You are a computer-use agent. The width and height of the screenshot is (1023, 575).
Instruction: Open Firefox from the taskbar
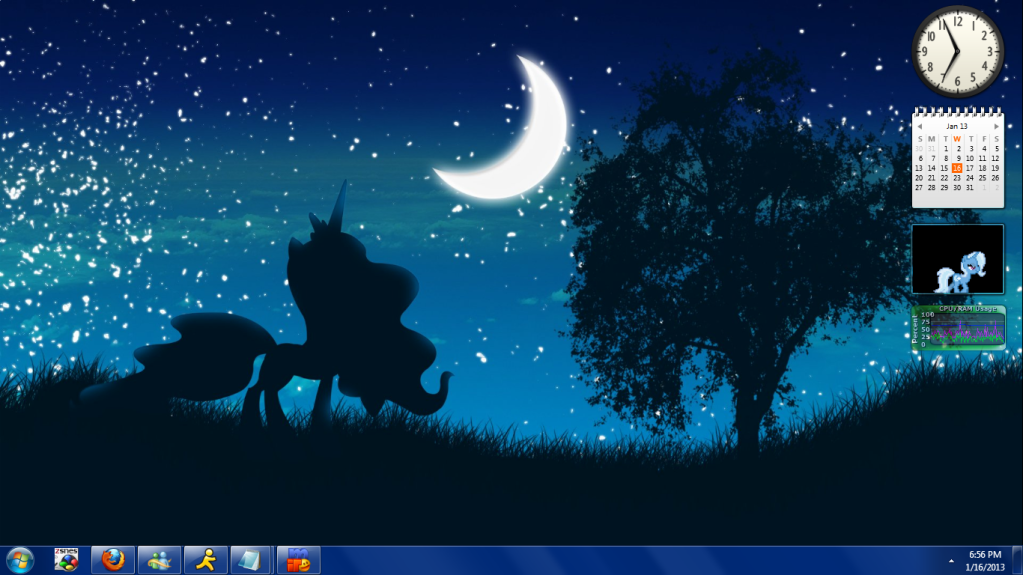pos(113,560)
